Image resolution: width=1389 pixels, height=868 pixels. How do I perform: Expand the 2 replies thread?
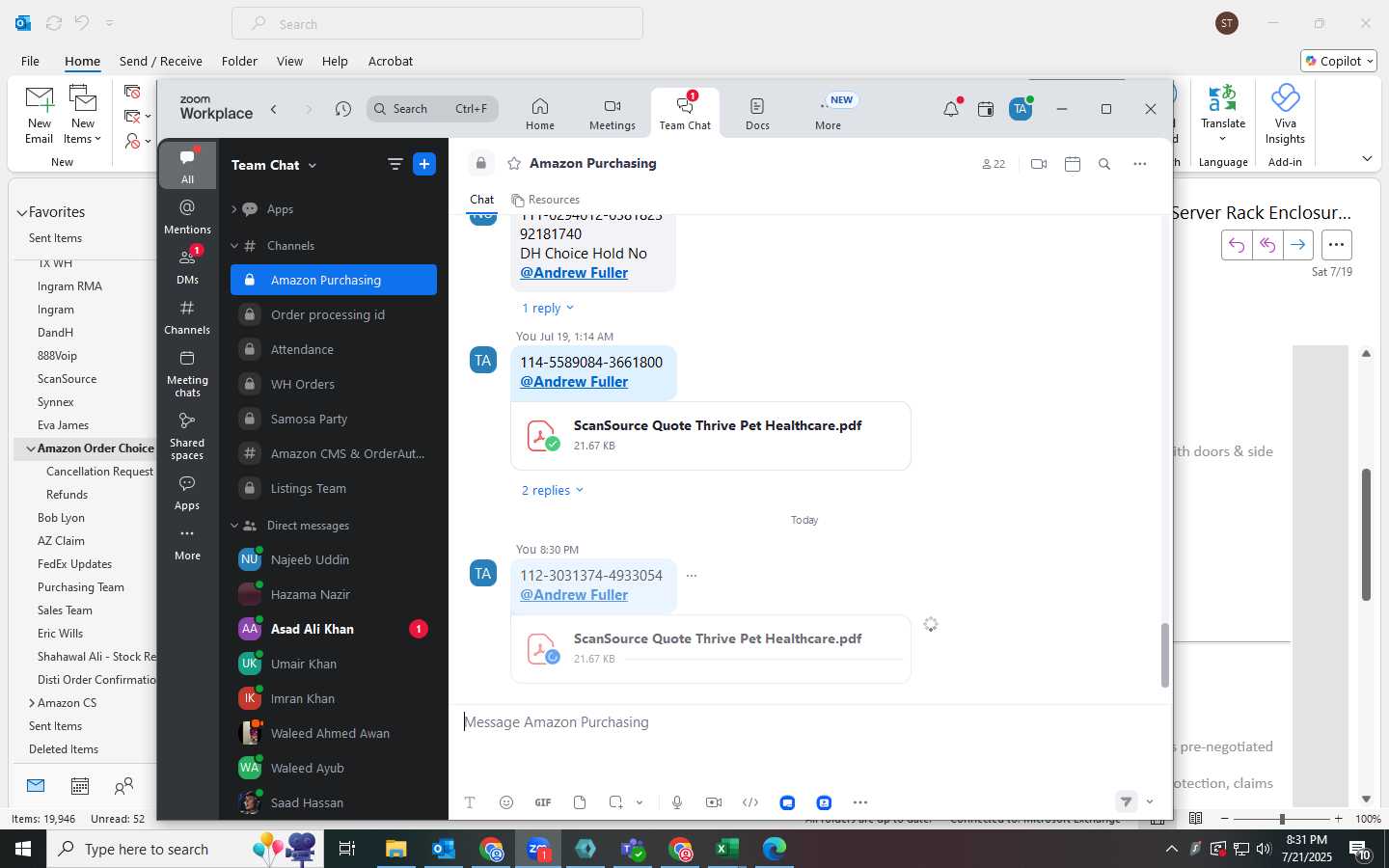click(x=552, y=490)
